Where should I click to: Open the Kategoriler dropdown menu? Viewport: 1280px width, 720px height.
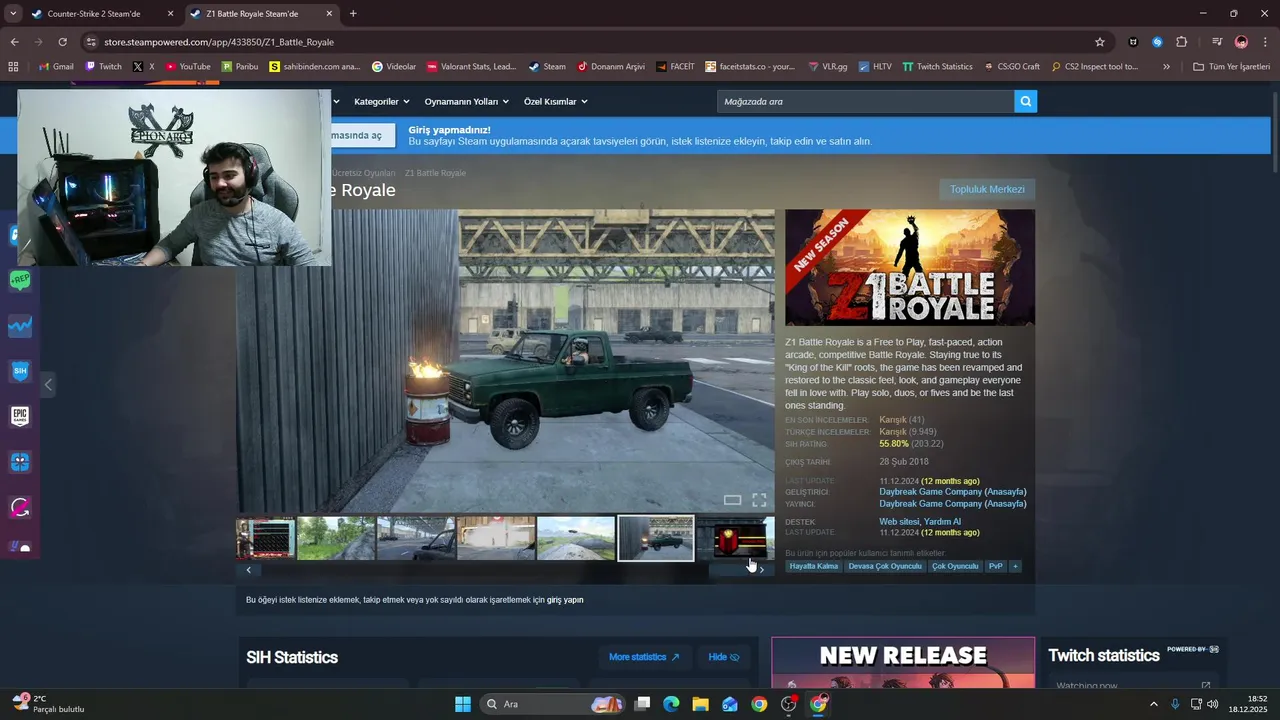click(381, 101)
